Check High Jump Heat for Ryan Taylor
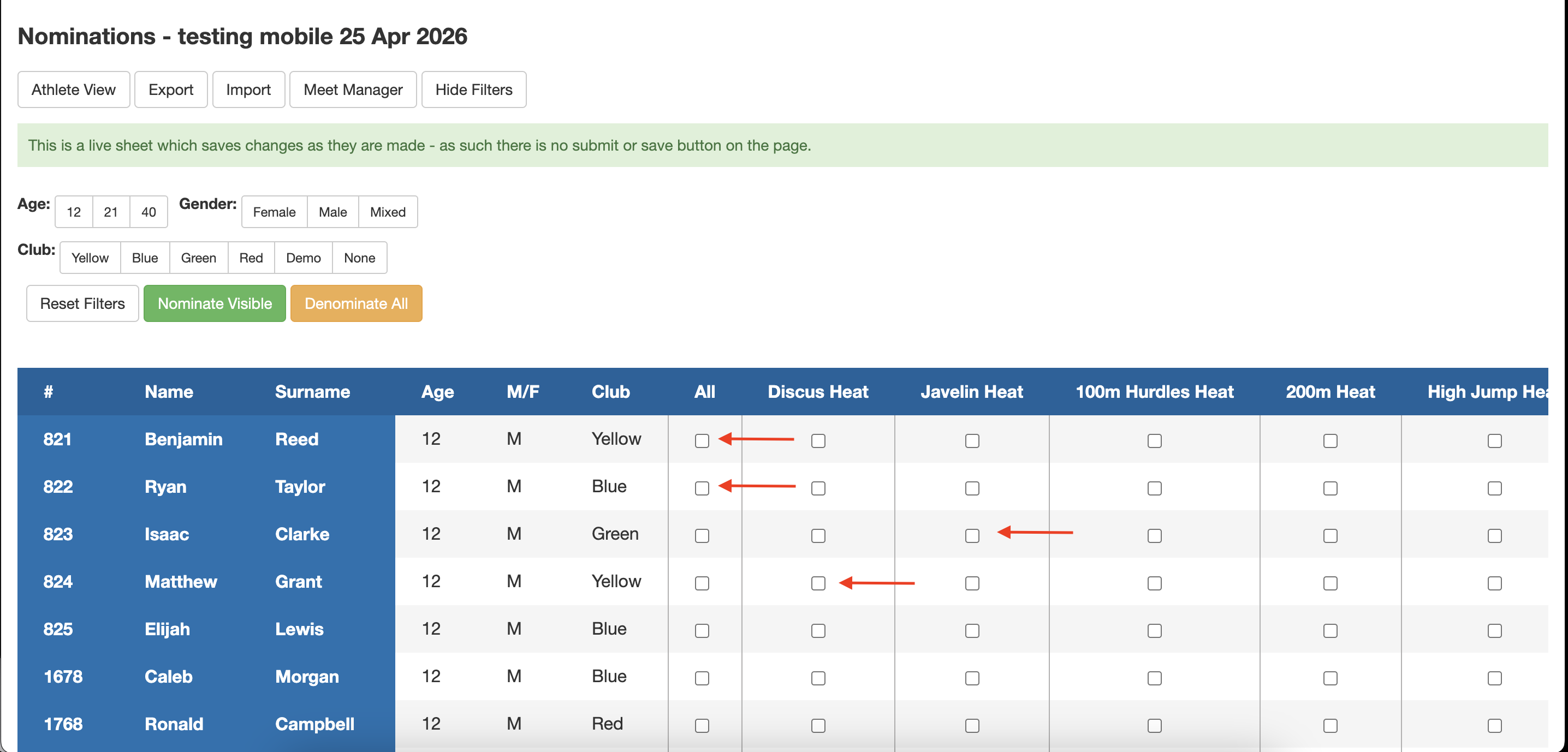The image size is (1568, 752). [1494, 488]
